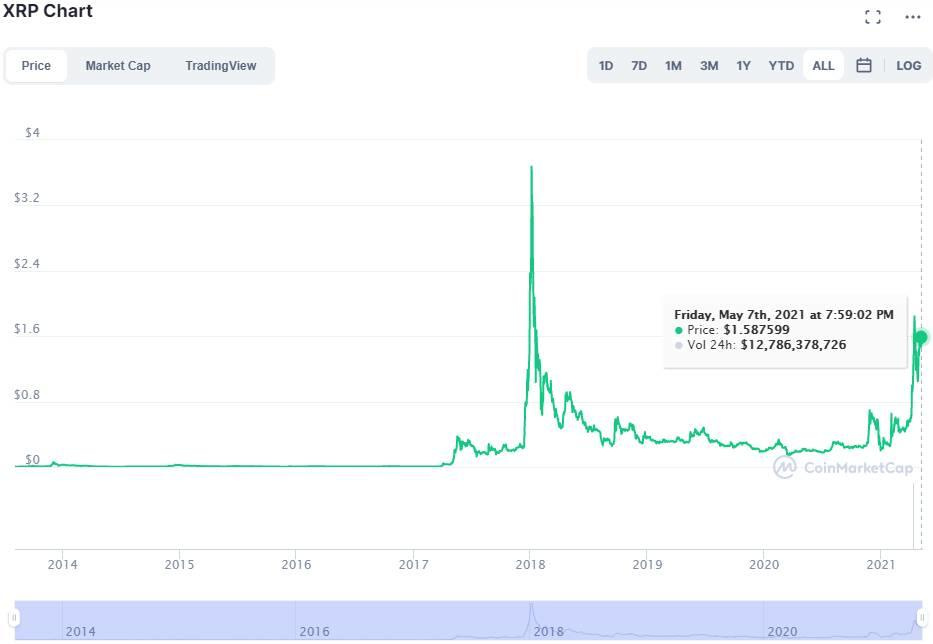The image size is (933, 644).
Task: Click the XRP Chart heading
Action: click(x=48, y=12)
